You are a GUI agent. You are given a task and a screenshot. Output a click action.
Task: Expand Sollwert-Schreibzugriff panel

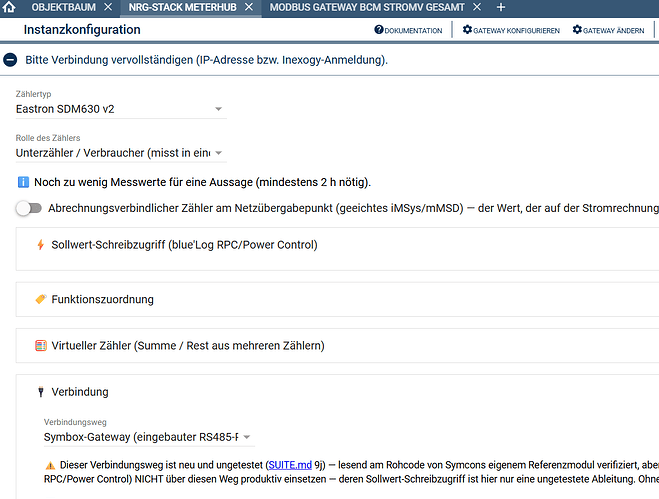tap(337, 249)
